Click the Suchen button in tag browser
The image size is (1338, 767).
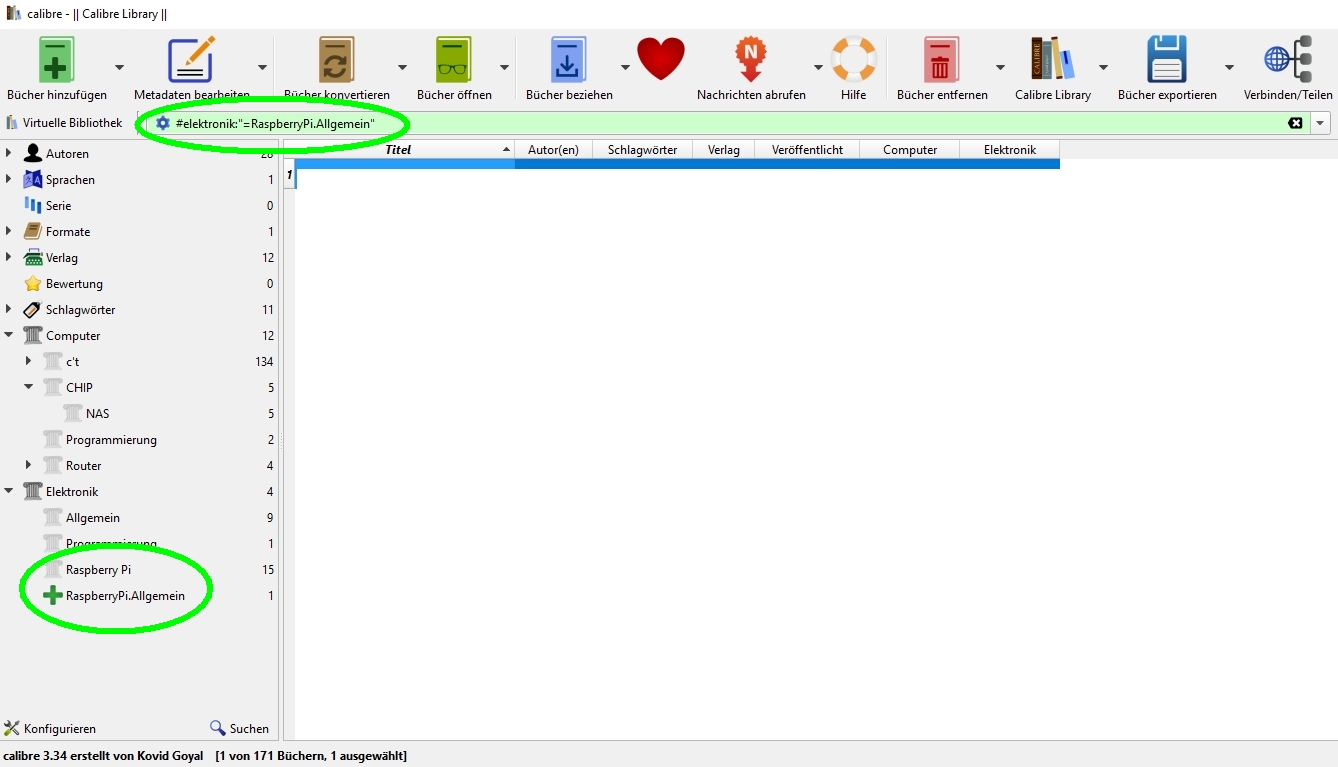(x=239, y=729)
